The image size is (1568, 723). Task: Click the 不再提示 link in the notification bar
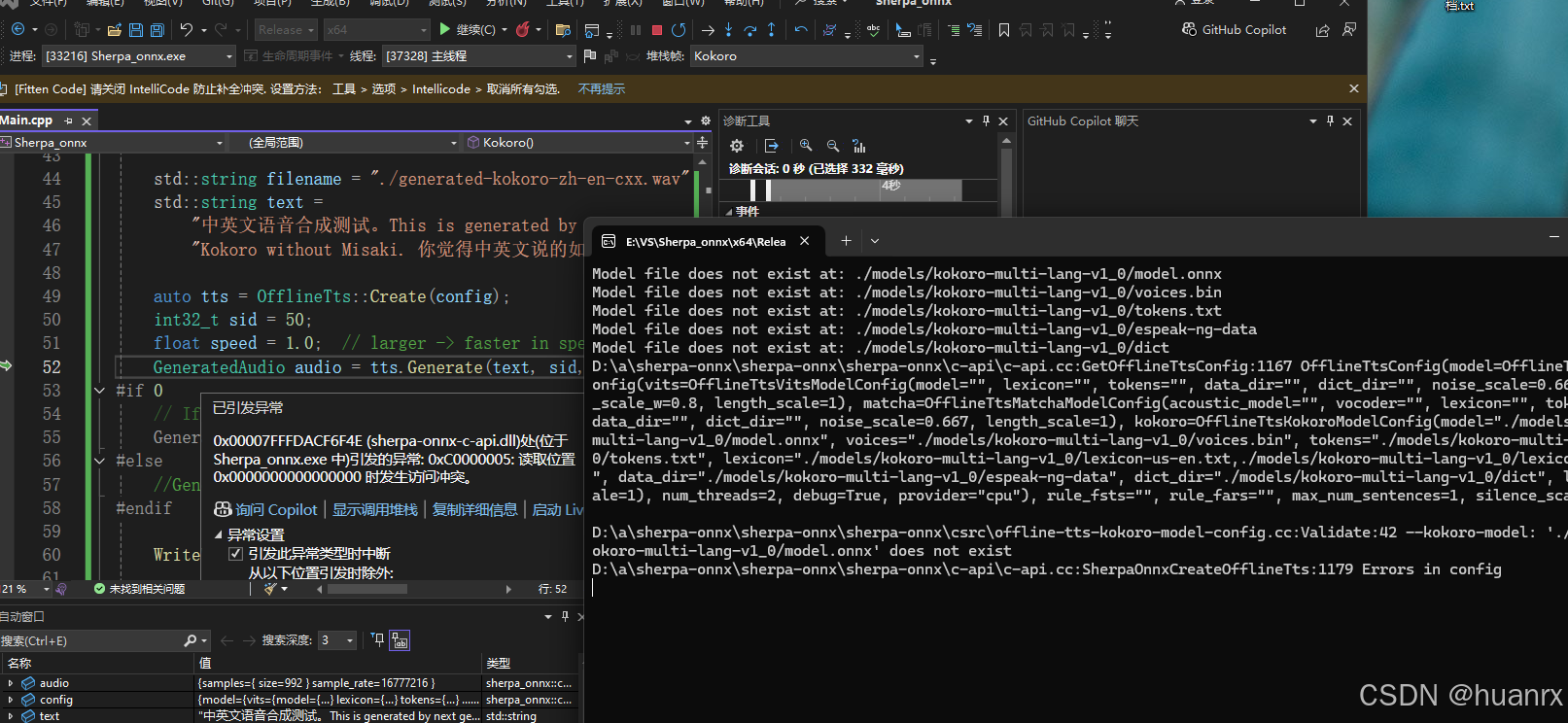pos(602,88)
